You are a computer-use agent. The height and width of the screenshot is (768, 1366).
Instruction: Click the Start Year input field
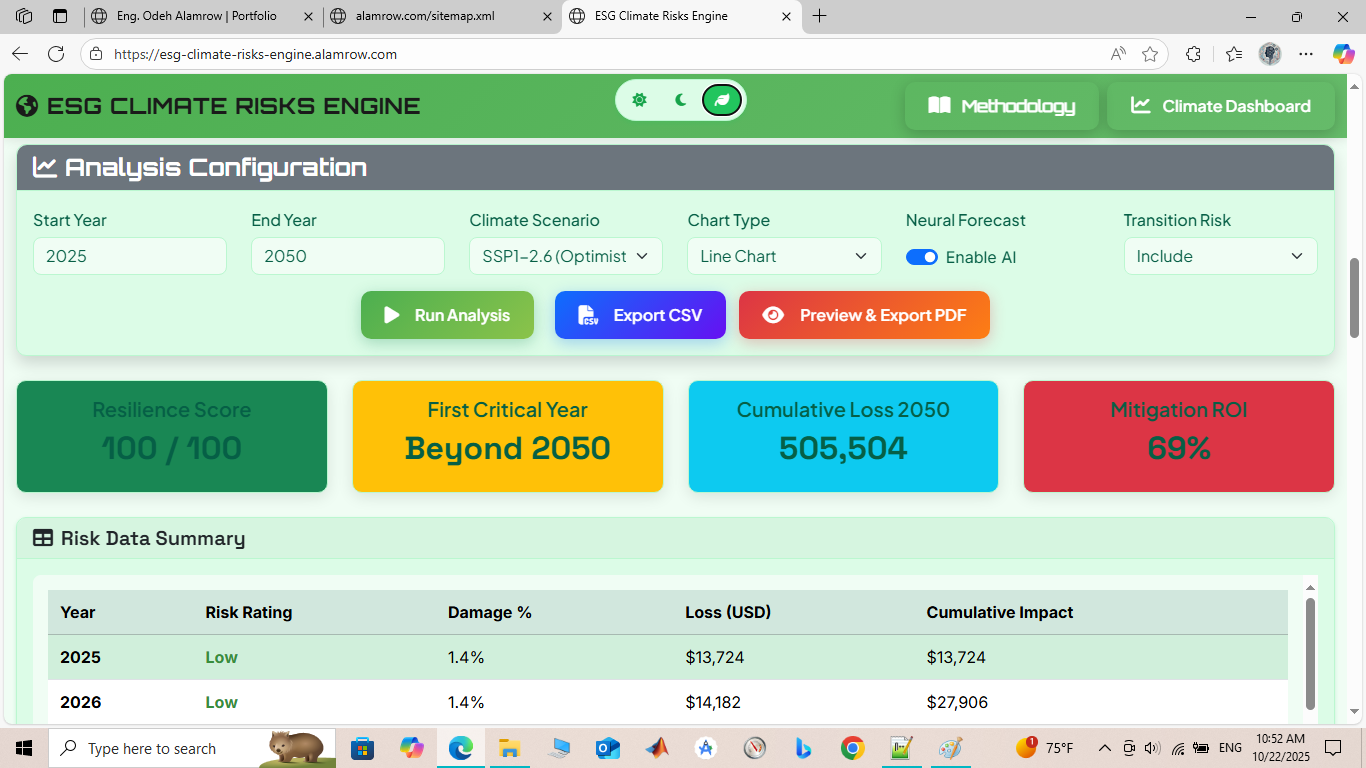129,256
